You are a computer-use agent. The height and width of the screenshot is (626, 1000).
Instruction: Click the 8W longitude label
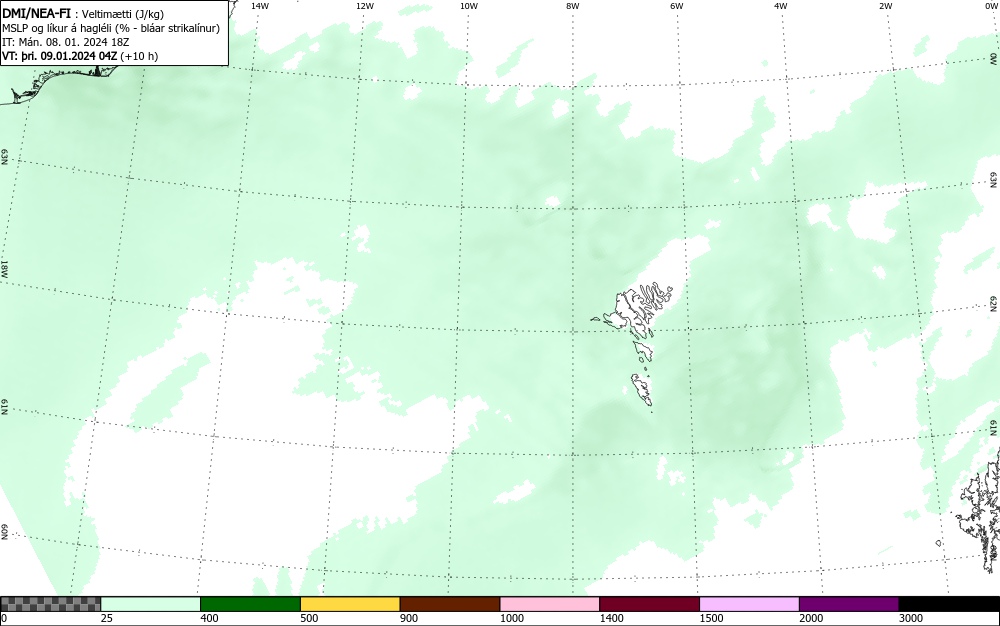click(x=573, y=6)
